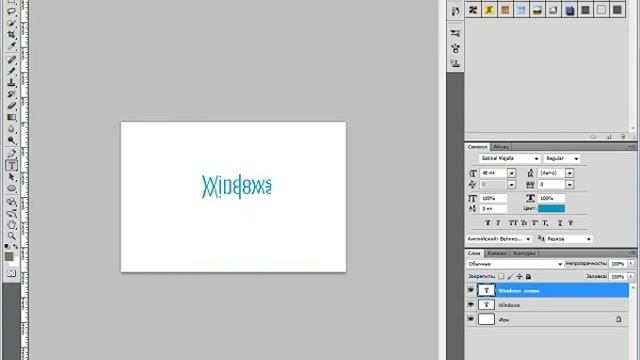Screen dimensions: 640x360
Task: Select the 3D Camera tool
Action: [x=12, y=213]
